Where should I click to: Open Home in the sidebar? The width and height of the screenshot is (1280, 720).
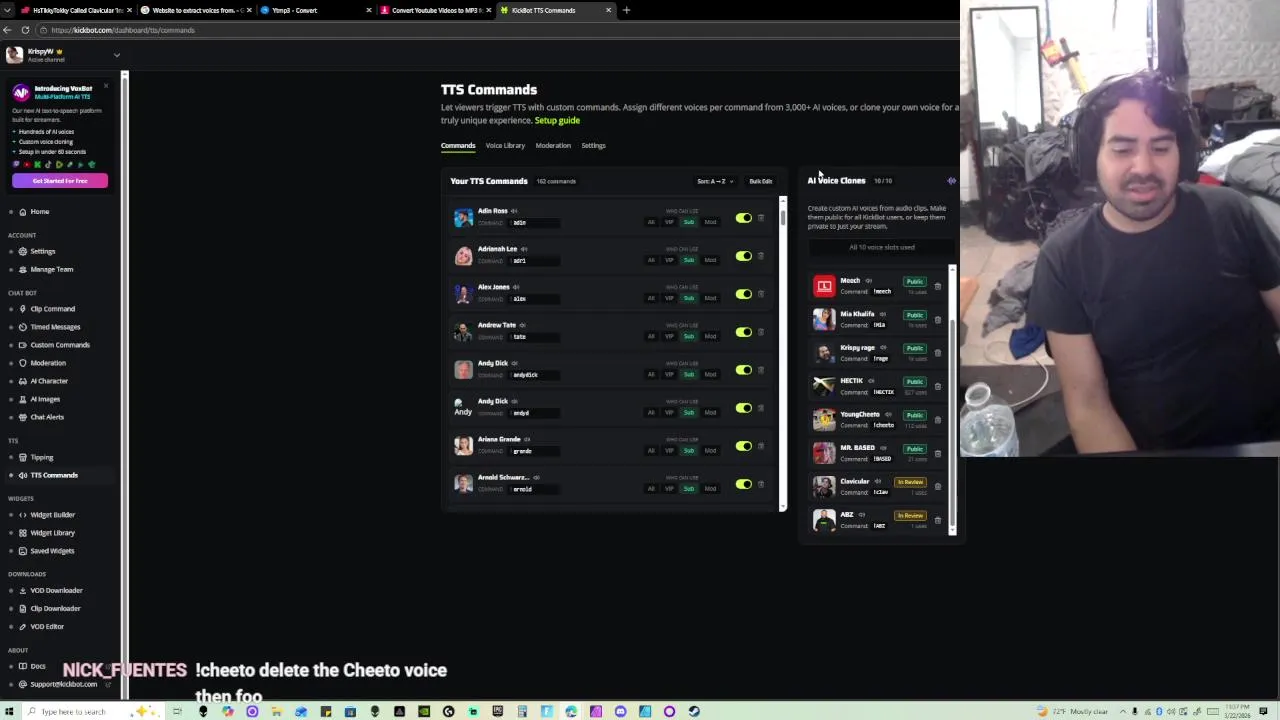click(39, 211)
